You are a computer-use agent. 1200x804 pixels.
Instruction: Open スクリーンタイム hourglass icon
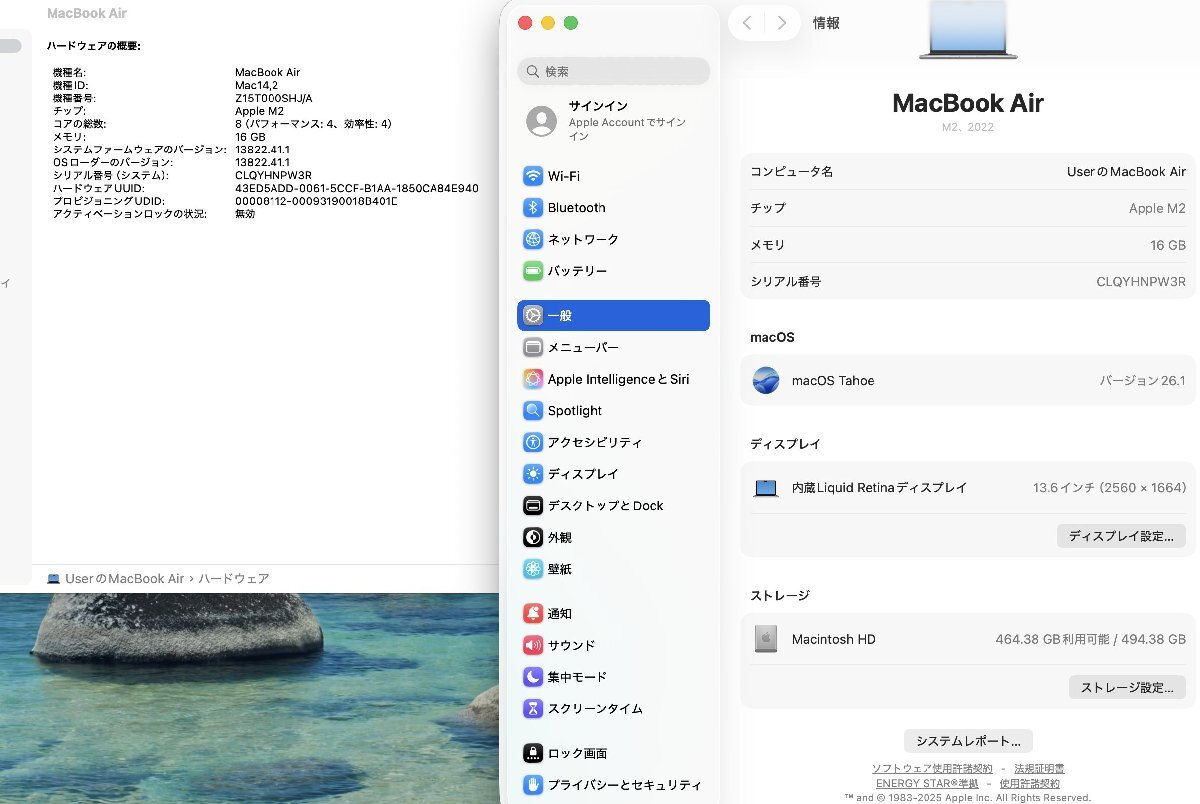pyautogui.click(x=533, y=709)
